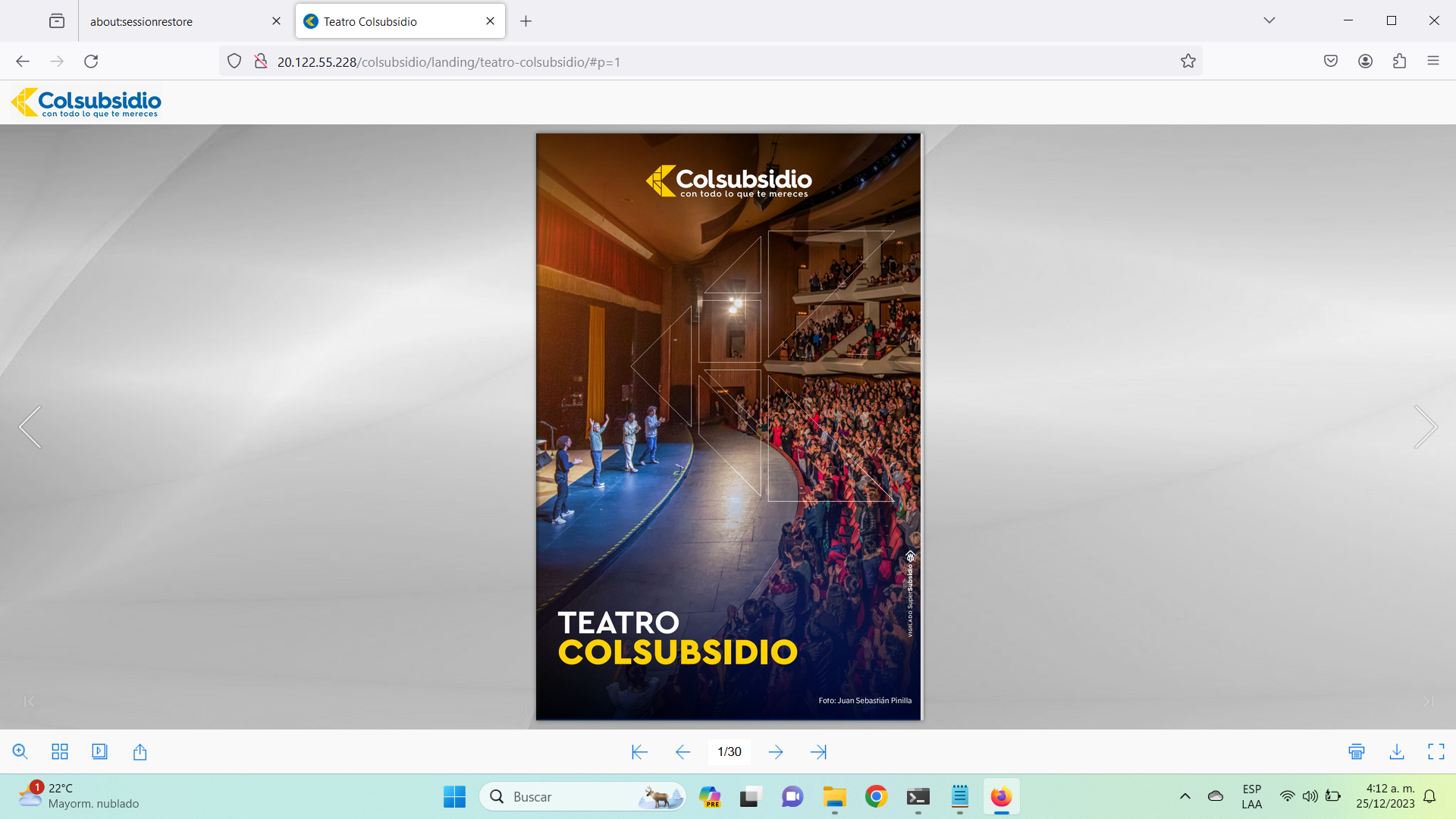Download the flipbook
Image resolution: width=1456 pixels, height=819 pixels.
click(1397, 752)
